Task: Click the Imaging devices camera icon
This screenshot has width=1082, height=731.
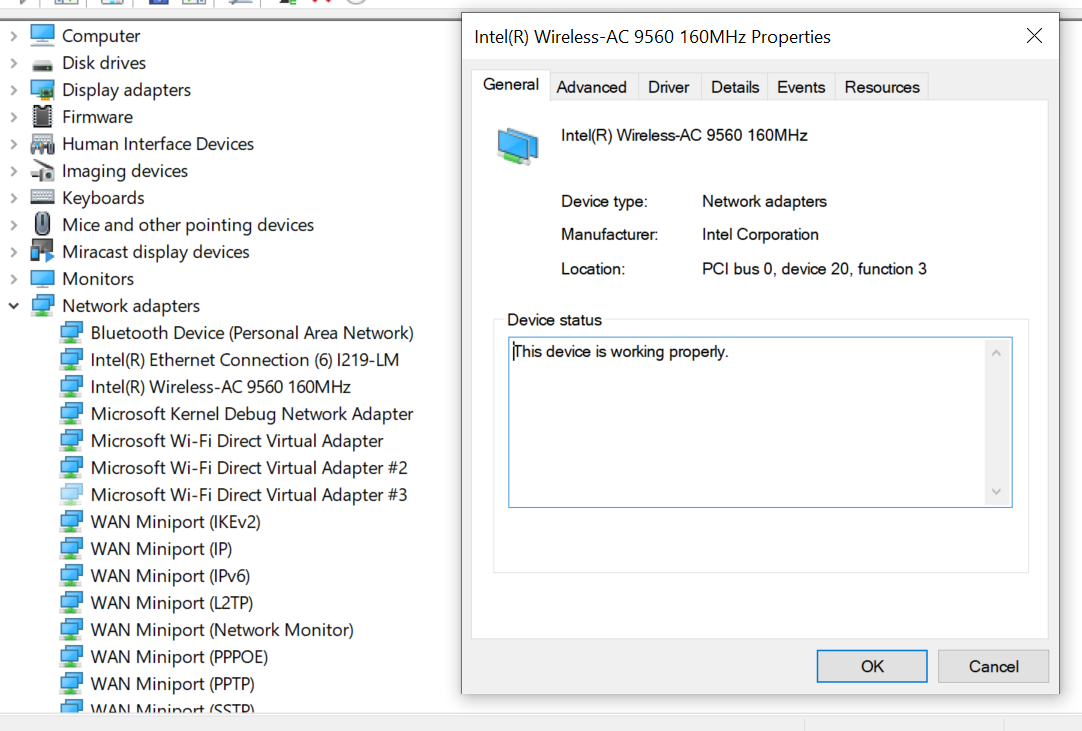Action: coord(42,170)
